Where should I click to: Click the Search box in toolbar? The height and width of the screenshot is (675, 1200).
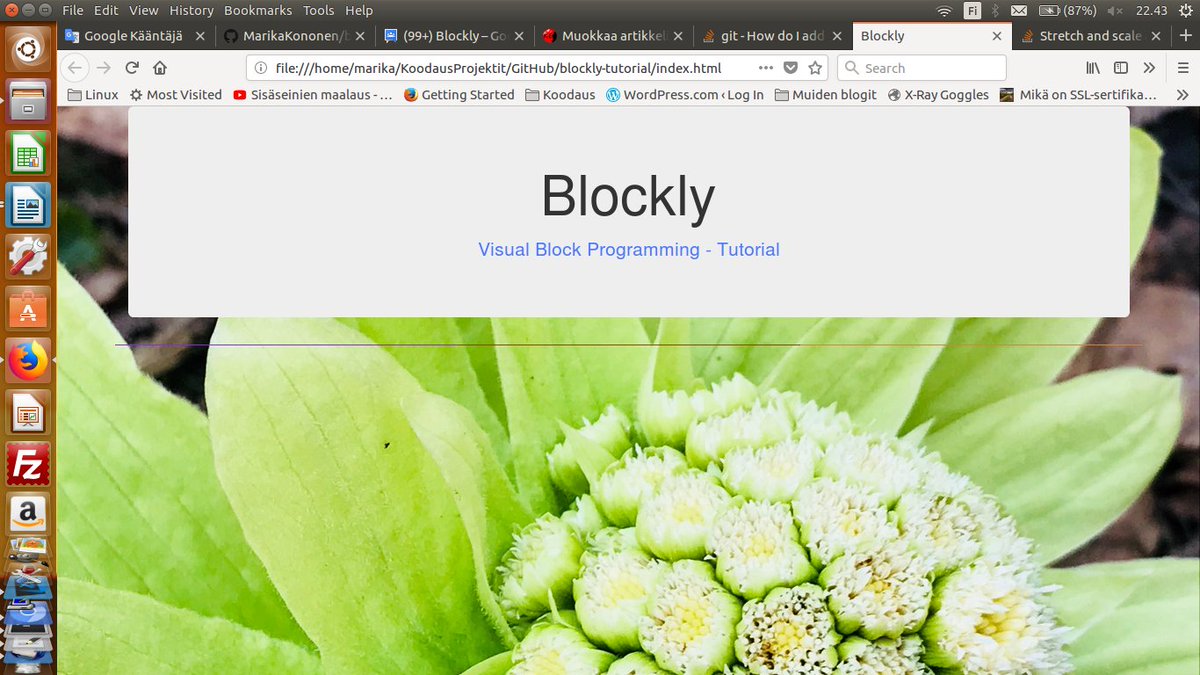(921, 68)
